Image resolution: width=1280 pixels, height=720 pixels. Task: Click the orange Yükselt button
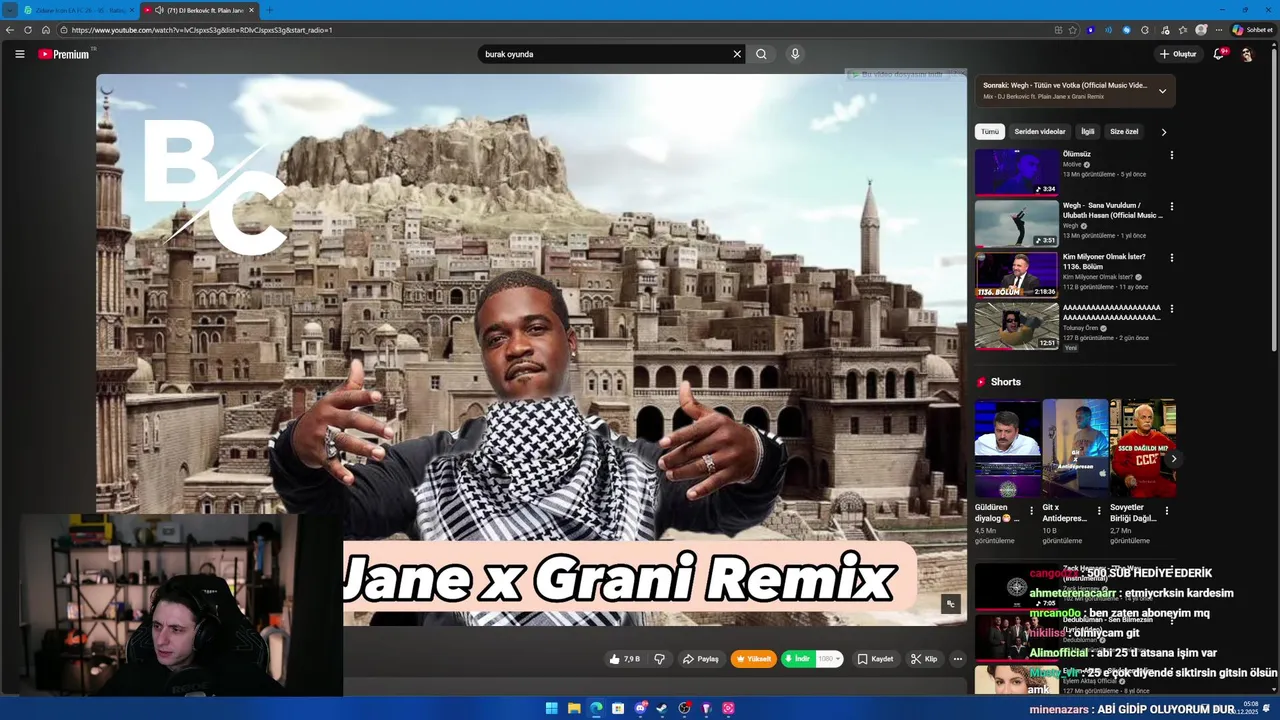(x=754, y=659)
